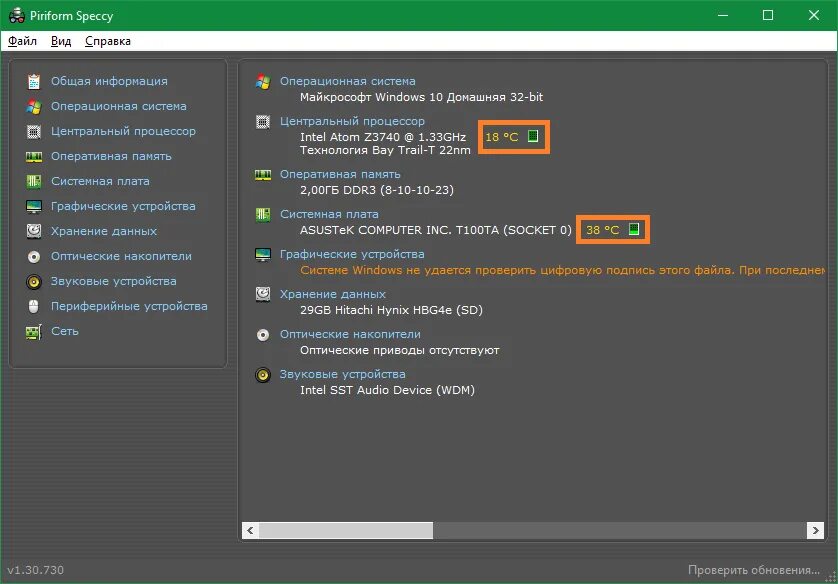
Task: Open the Файл menu
Action: [x=22, y=41]
